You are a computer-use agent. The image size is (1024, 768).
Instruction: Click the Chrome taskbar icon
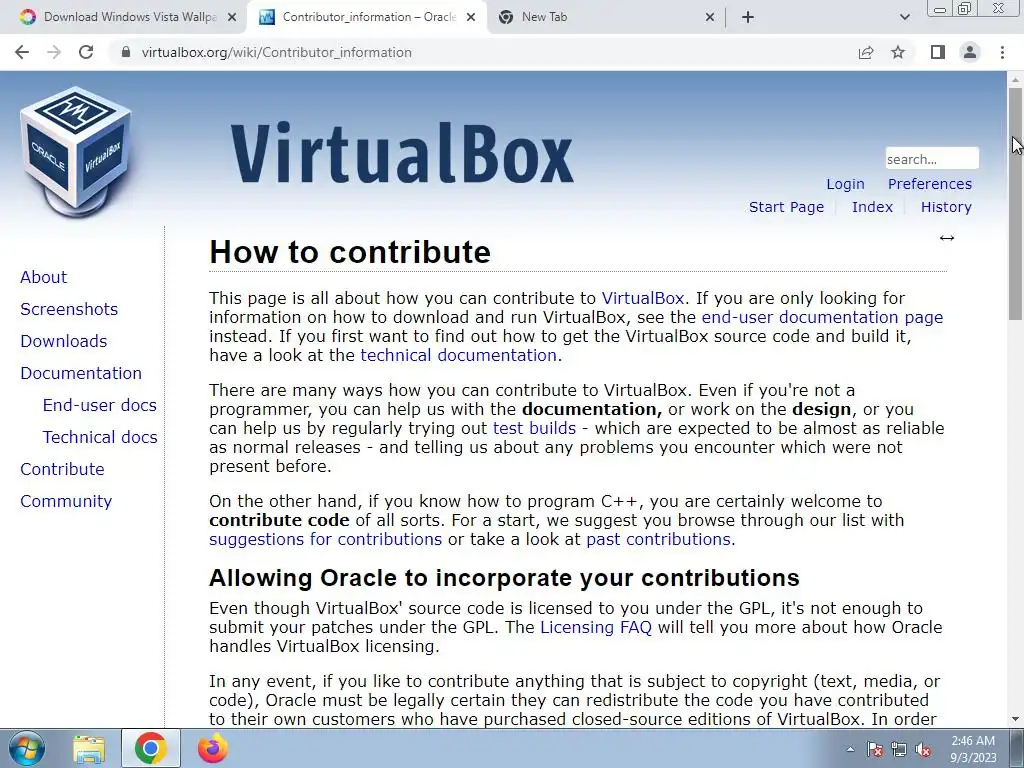click(x=150, y=748)
